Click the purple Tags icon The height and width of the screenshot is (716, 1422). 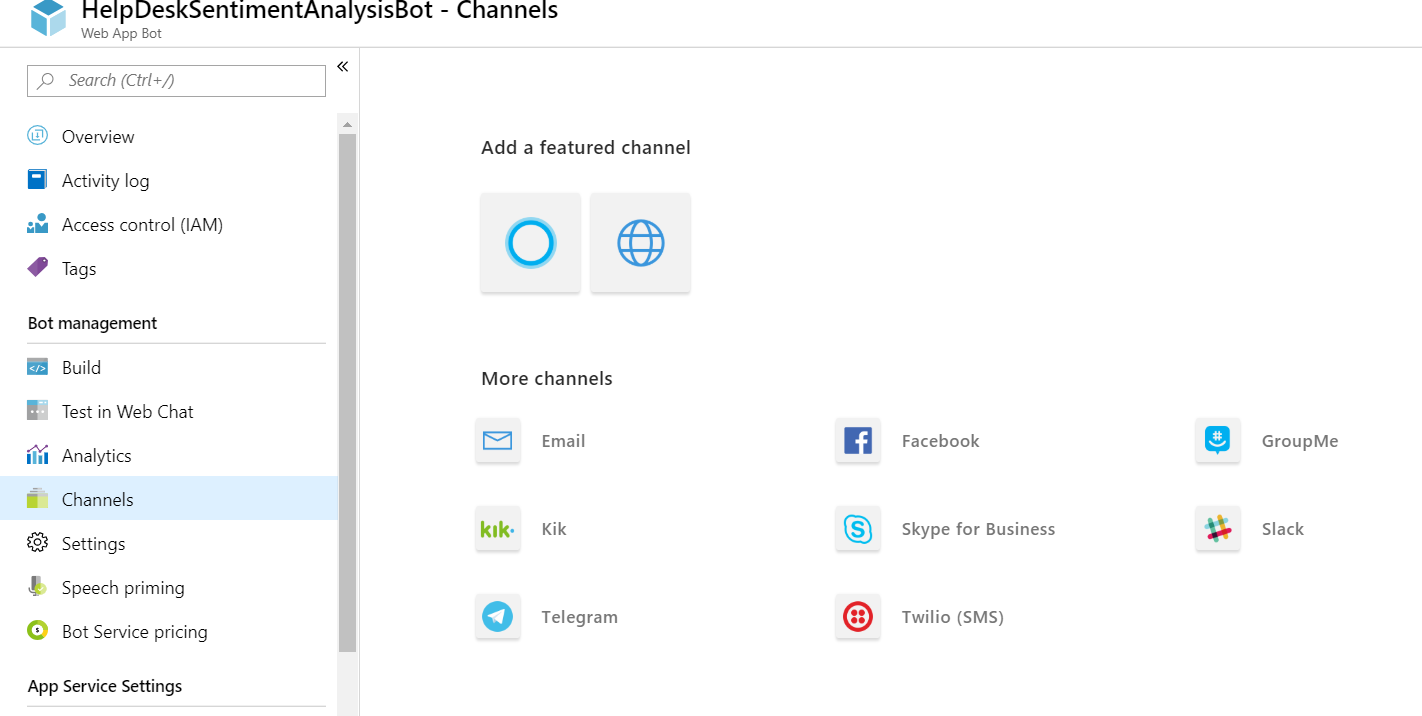pos(38,268)
